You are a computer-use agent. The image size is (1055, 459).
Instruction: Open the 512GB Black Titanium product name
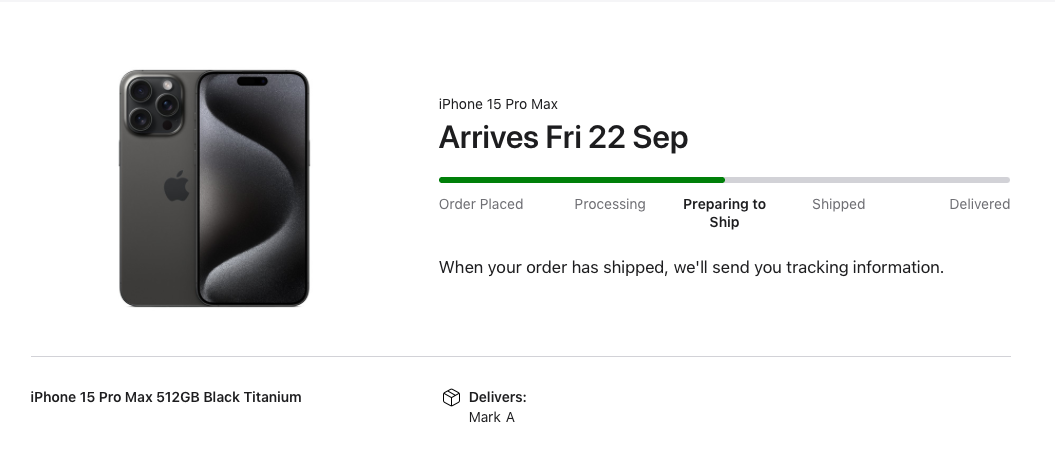pos(166,397)
